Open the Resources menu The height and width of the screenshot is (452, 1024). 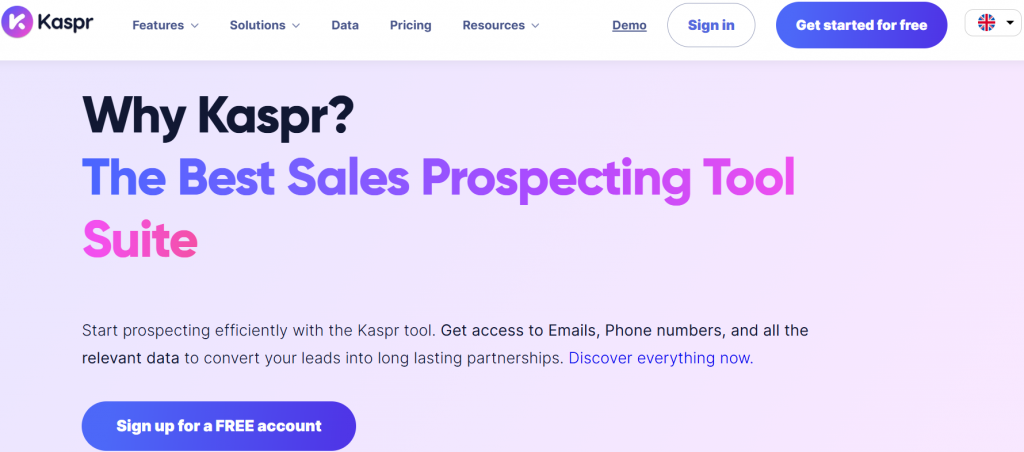(x=494, y=25)
